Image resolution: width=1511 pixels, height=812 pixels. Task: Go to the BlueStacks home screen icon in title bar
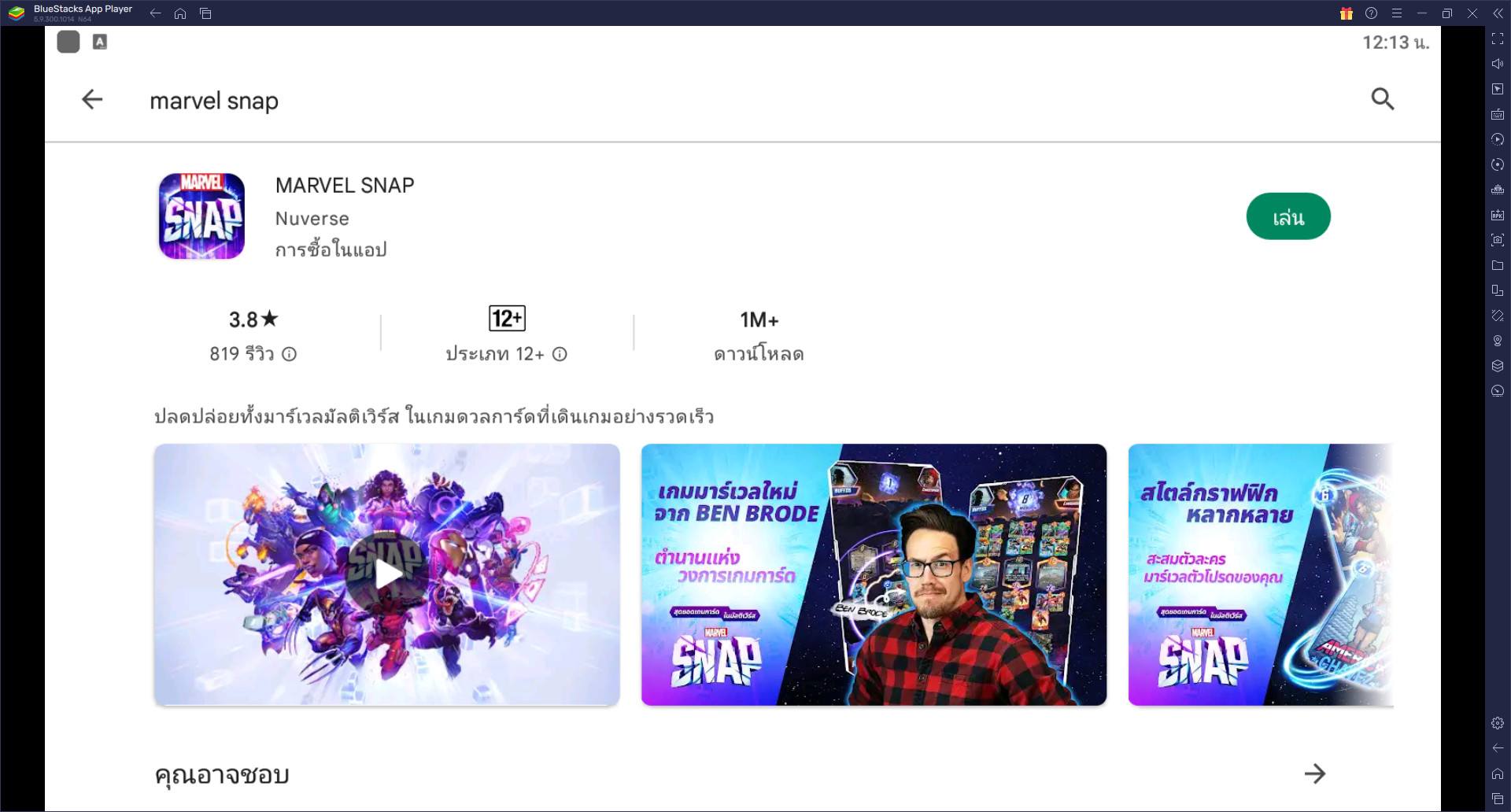coord(180,13)
